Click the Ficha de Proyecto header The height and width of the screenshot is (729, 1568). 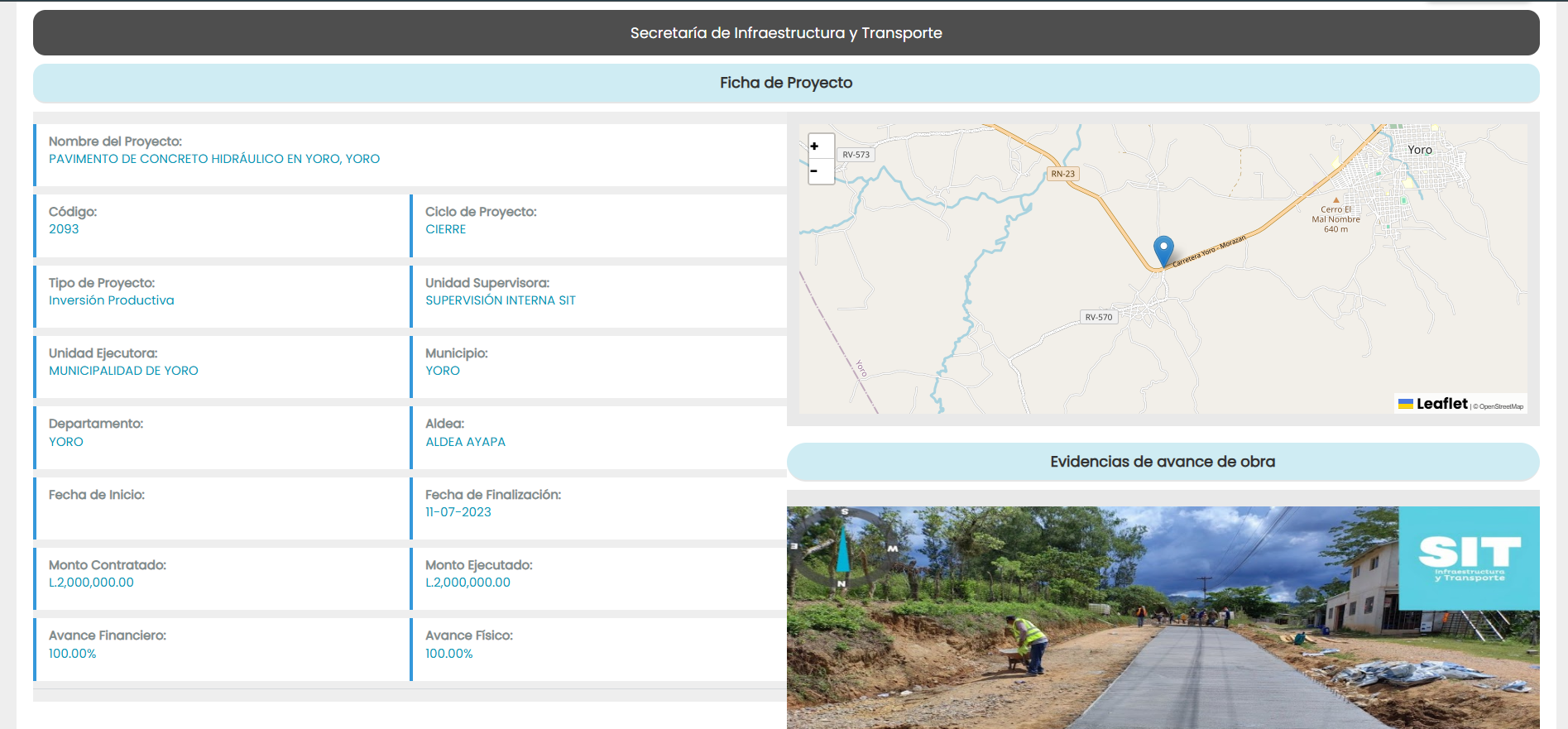tap(785, 83)
